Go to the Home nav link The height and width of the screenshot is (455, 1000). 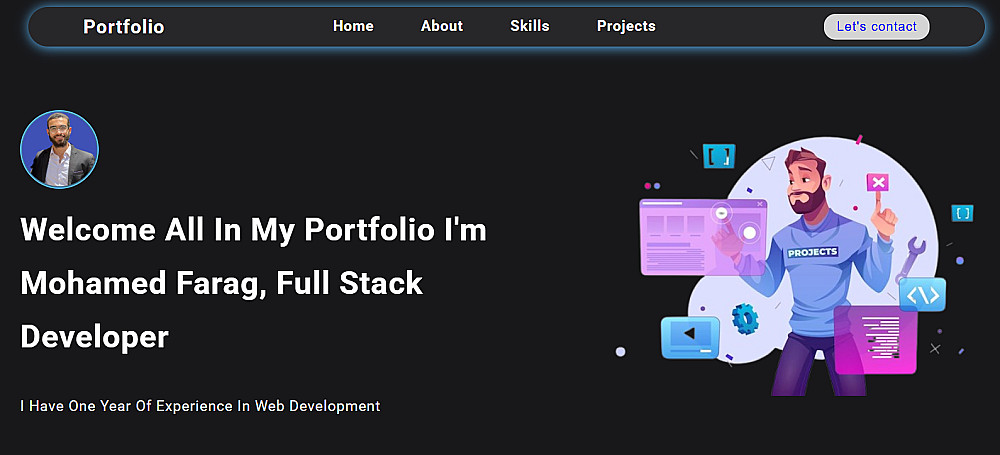tap(353, 26)
